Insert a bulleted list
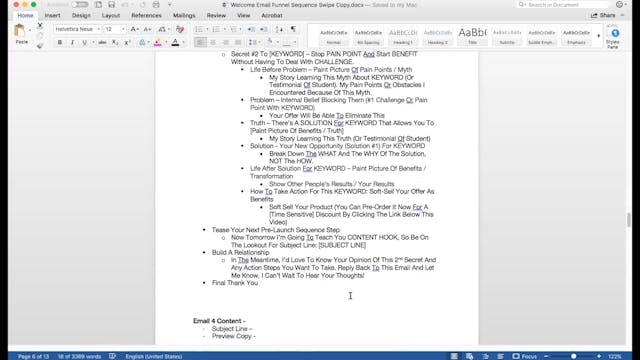 199,29
